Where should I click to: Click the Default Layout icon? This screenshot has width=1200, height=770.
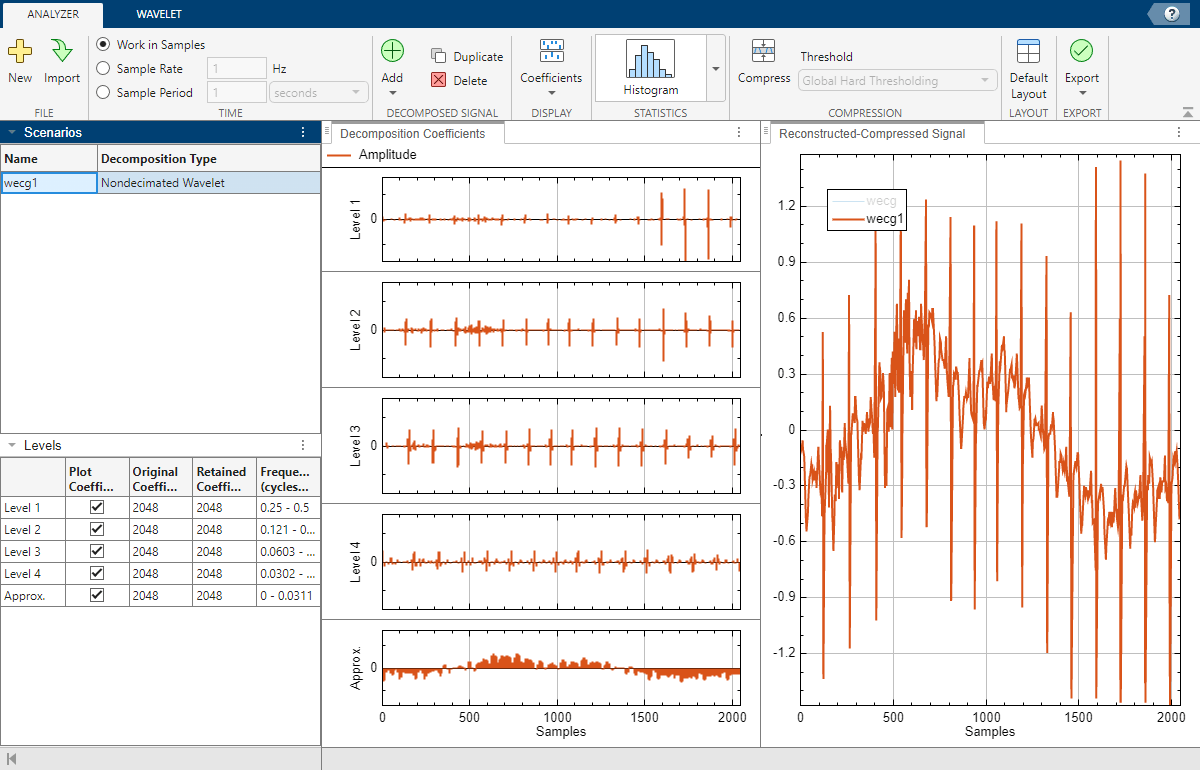(x=1028, y=52)
